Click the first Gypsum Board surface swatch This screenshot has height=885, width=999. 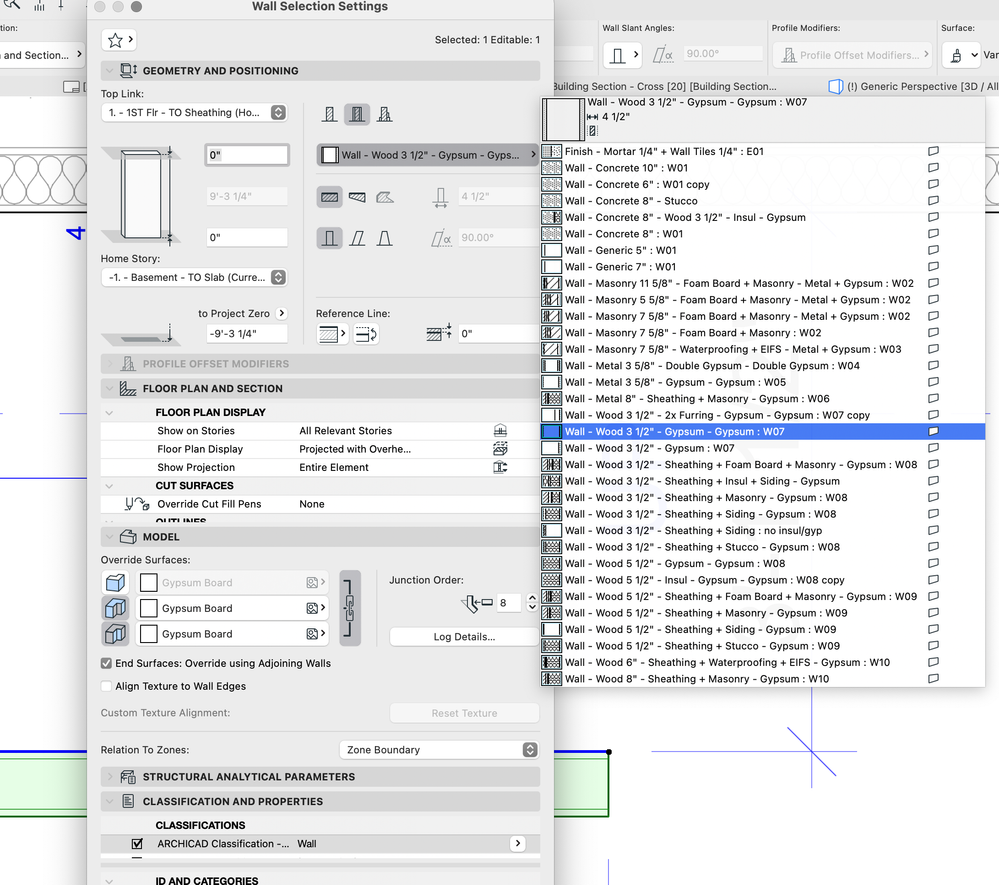pyautogui.click(x=148, y=582)
